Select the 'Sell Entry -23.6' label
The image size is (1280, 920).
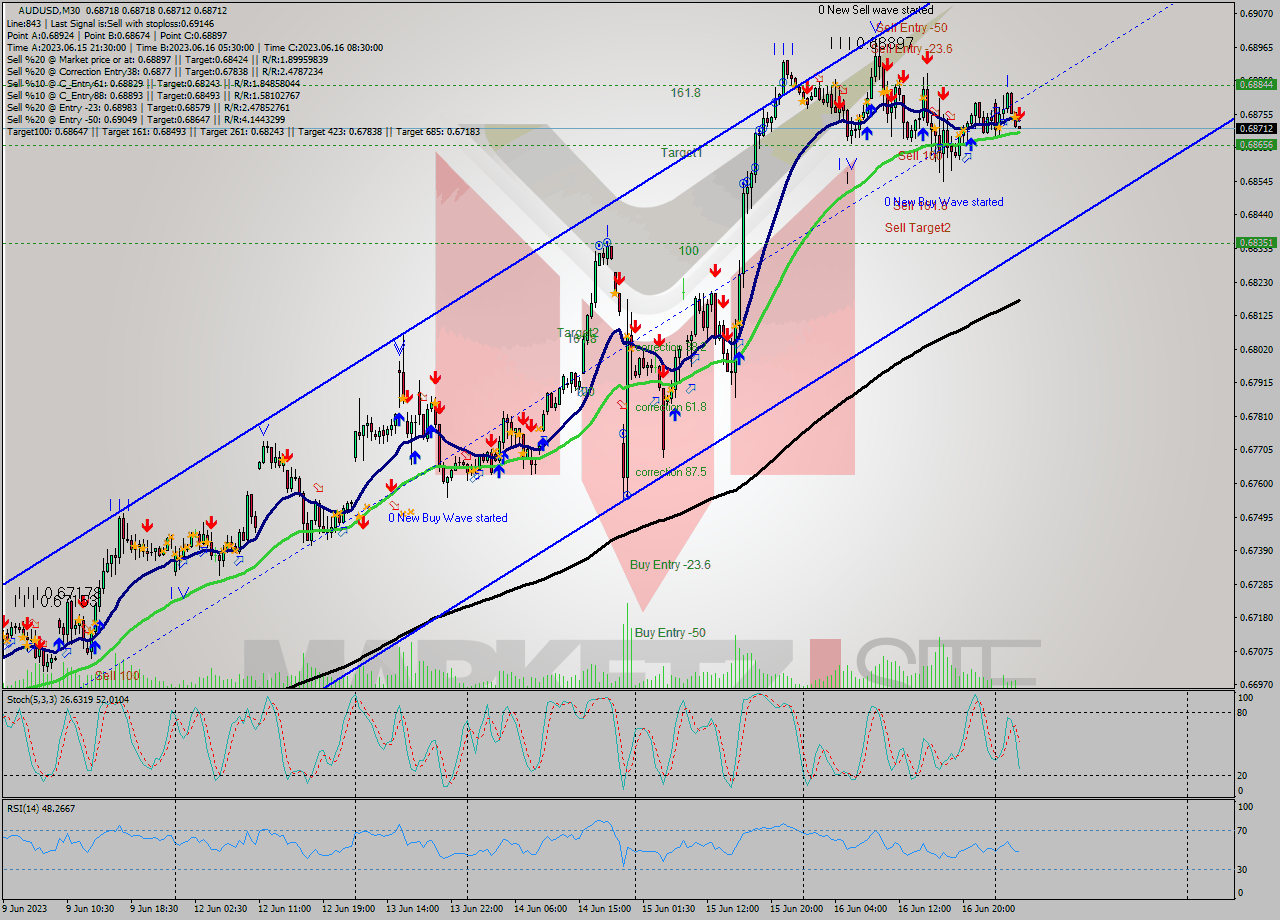(x=911, y=48)
